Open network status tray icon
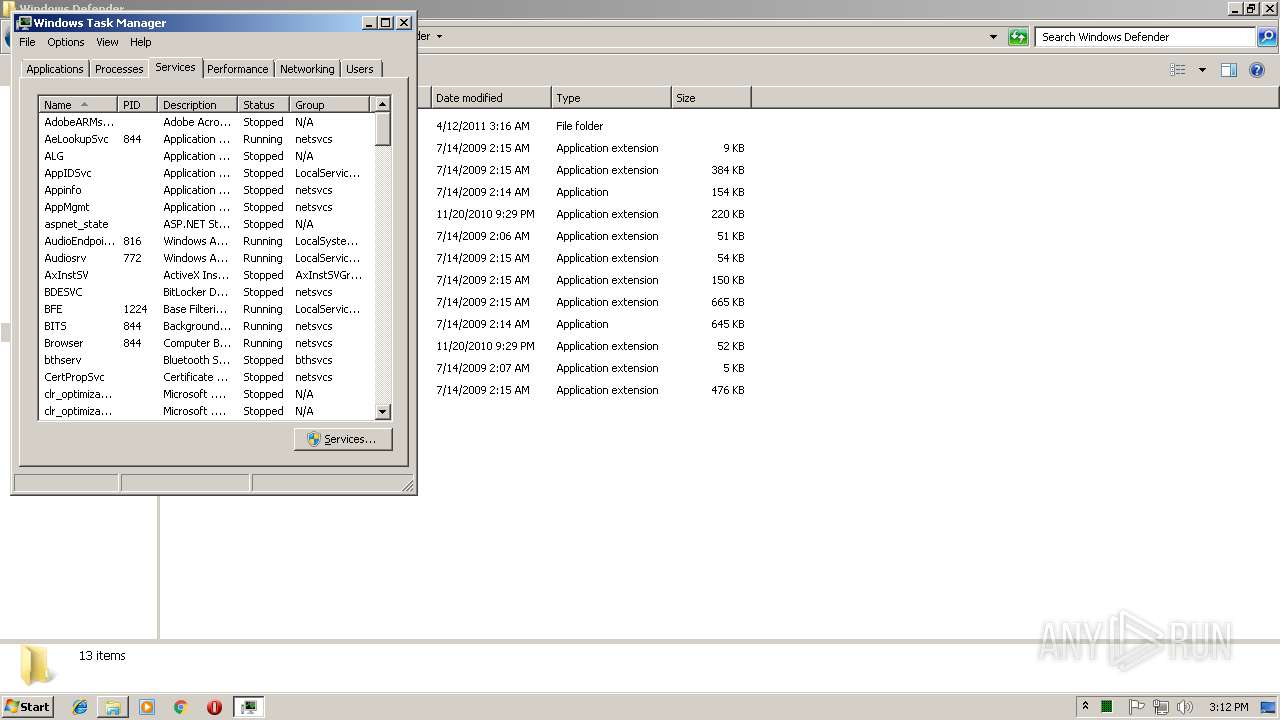This screenshot has width=1280, height=720. pyautogui.click(x=1161, y=707)
